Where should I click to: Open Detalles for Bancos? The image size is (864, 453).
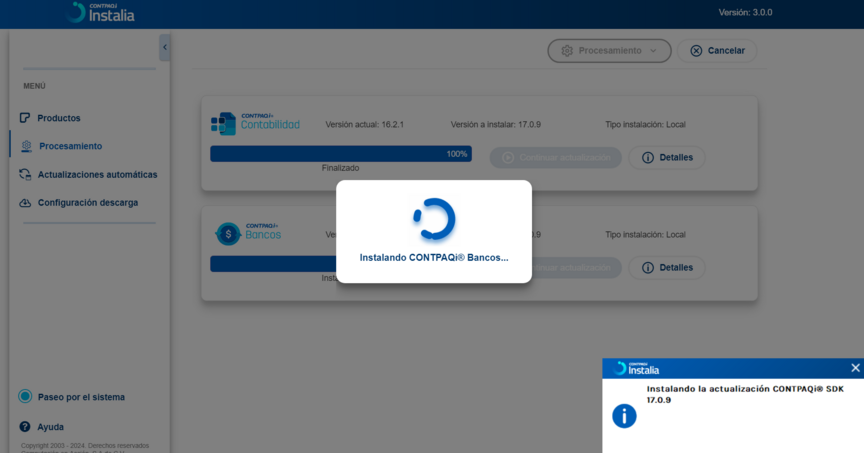click(x=667, y=268)
